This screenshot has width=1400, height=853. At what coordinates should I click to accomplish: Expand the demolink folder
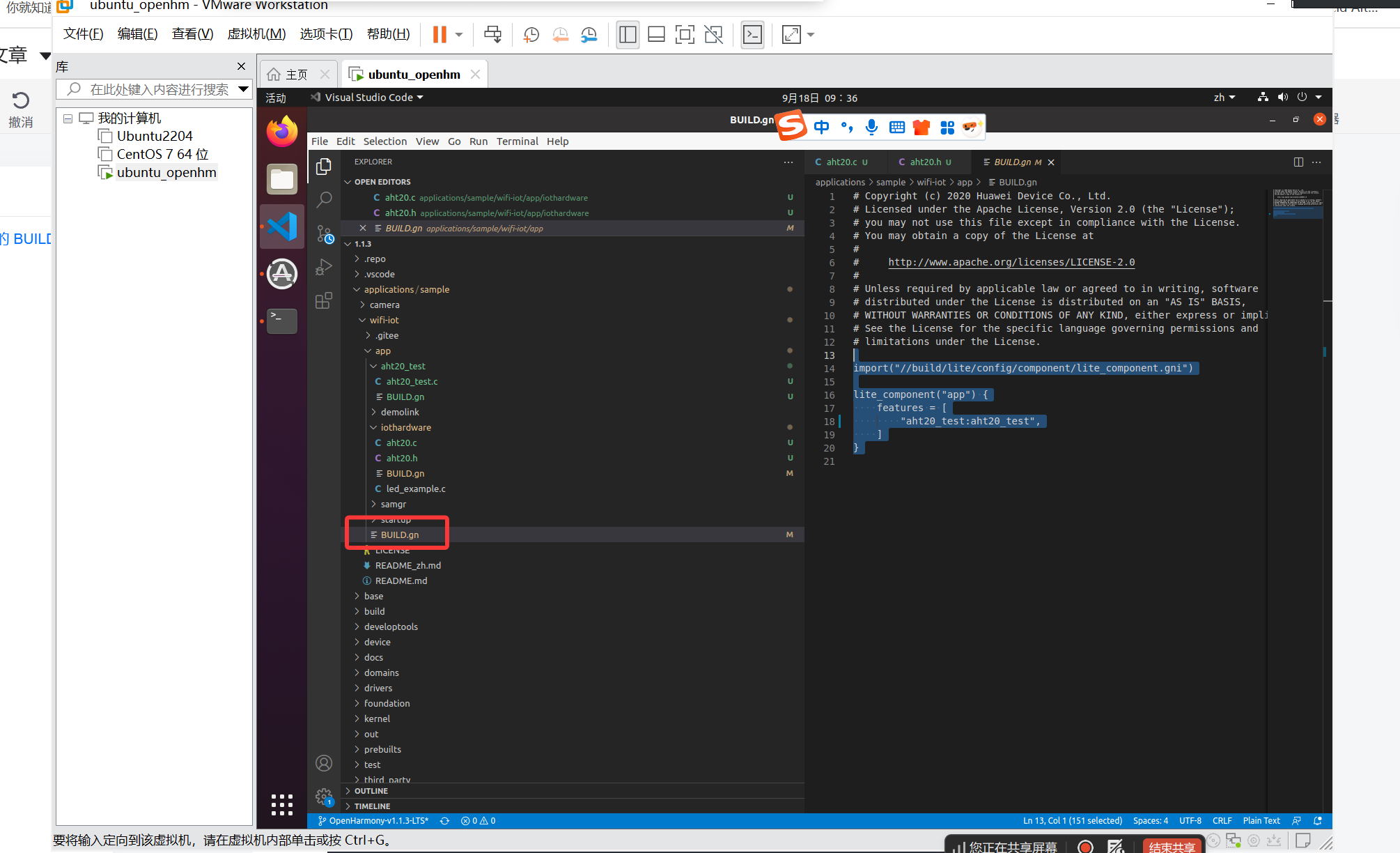pyautogui.click(x=400, y=412)
